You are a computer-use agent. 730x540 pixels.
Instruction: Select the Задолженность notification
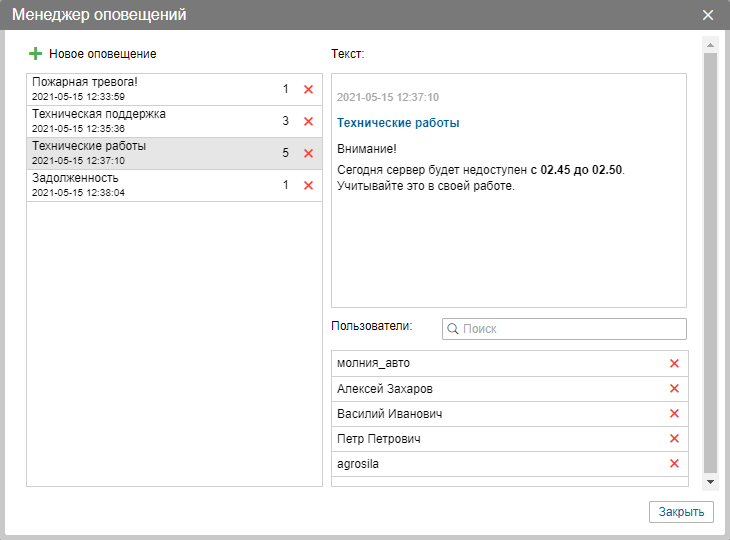pyautogui.click(x=150, y=185)
